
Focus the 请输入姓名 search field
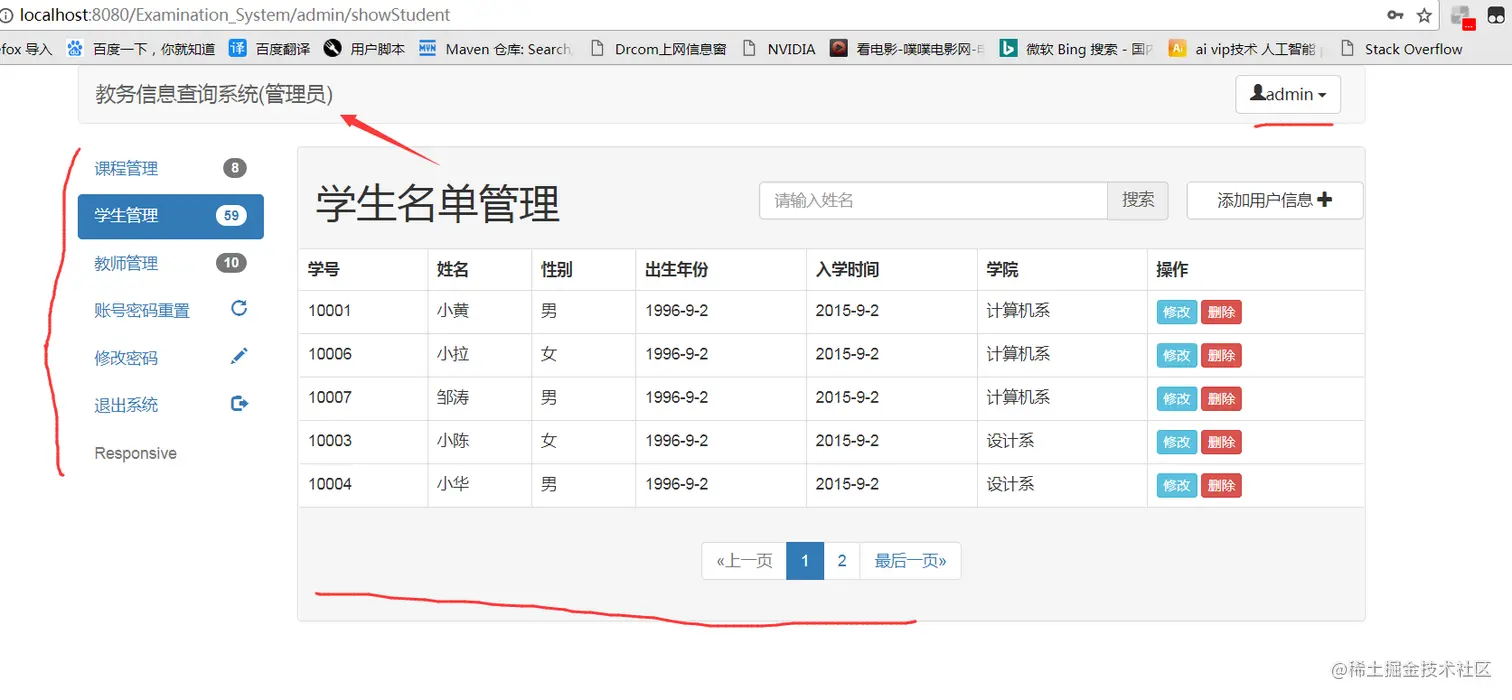[933, 200]
